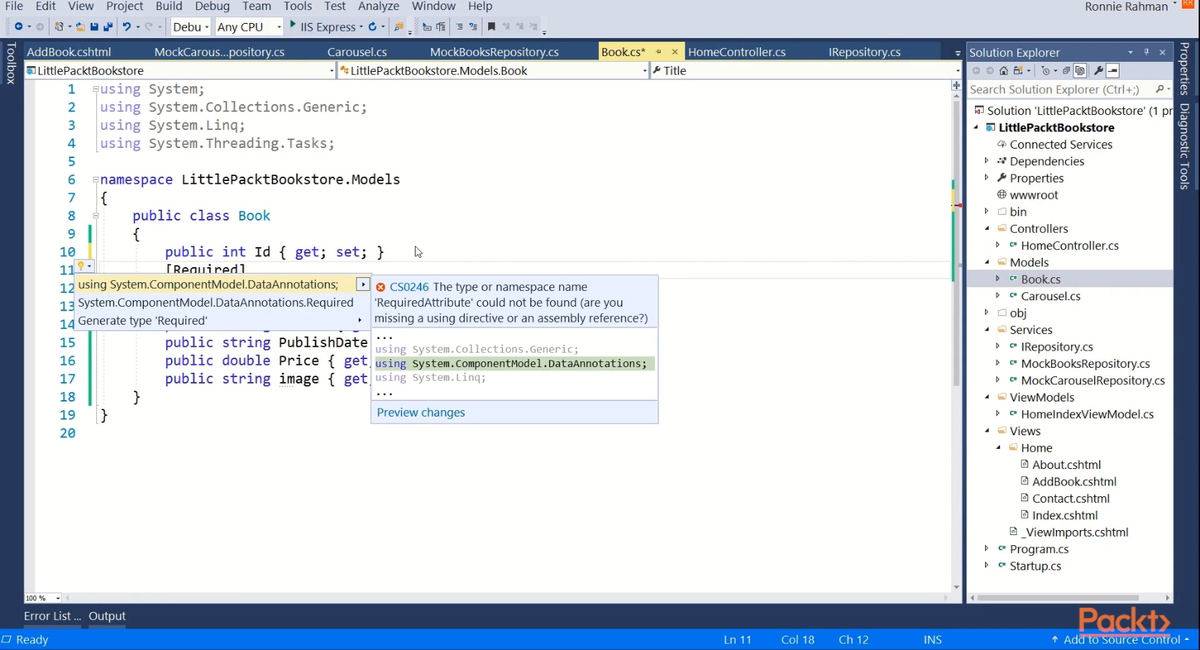Open the LittlePacktBookstore project navigation dropdown
This screenshot has height=650, width=1200.
pyautogui.click(x=180, y=71)
